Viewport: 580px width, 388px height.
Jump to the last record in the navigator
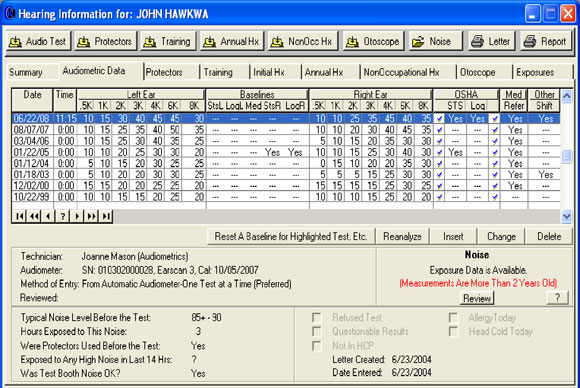[x=106, y=216]
